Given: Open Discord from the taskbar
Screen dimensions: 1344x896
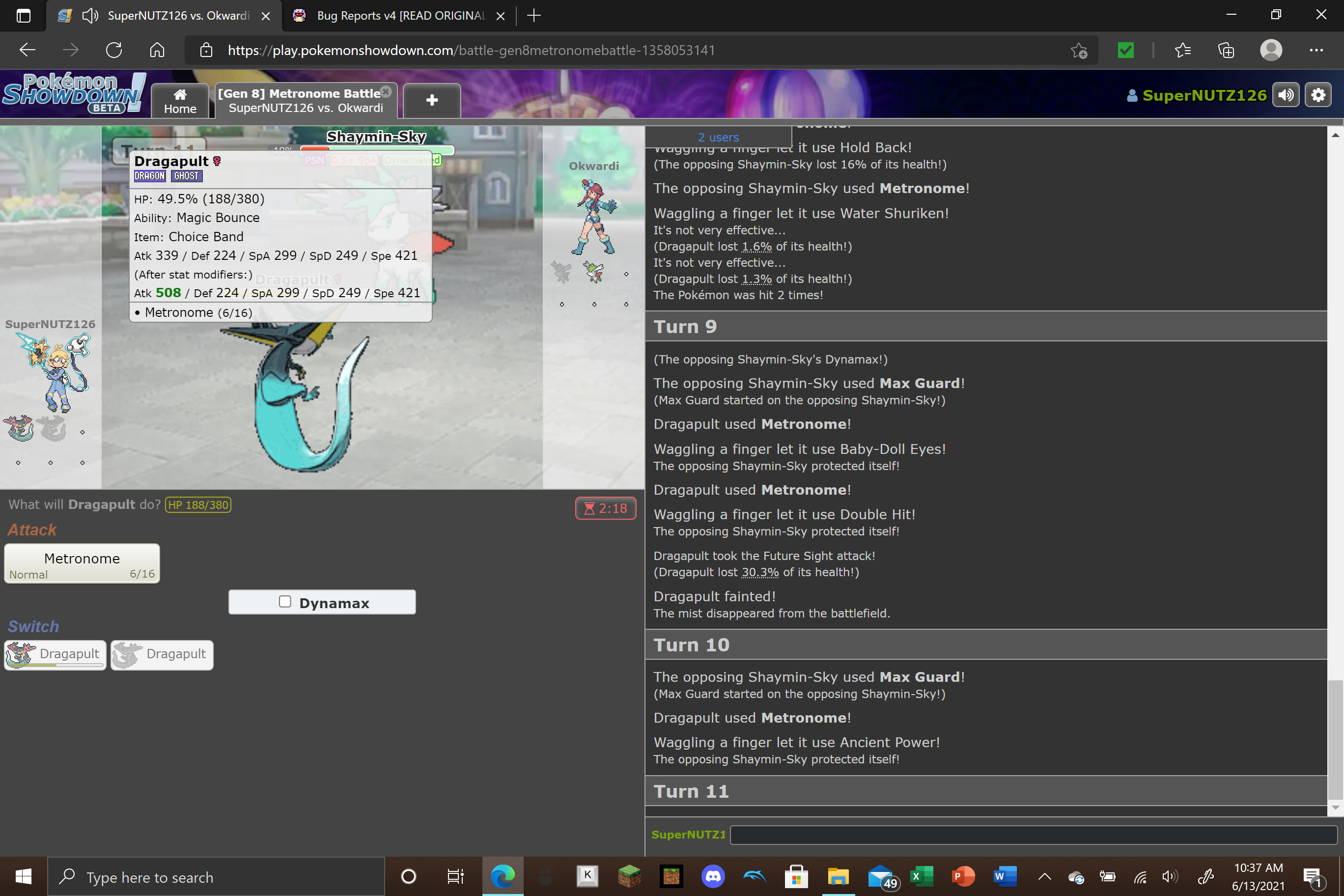Looking at the screenshot, I should pos(713,876).
